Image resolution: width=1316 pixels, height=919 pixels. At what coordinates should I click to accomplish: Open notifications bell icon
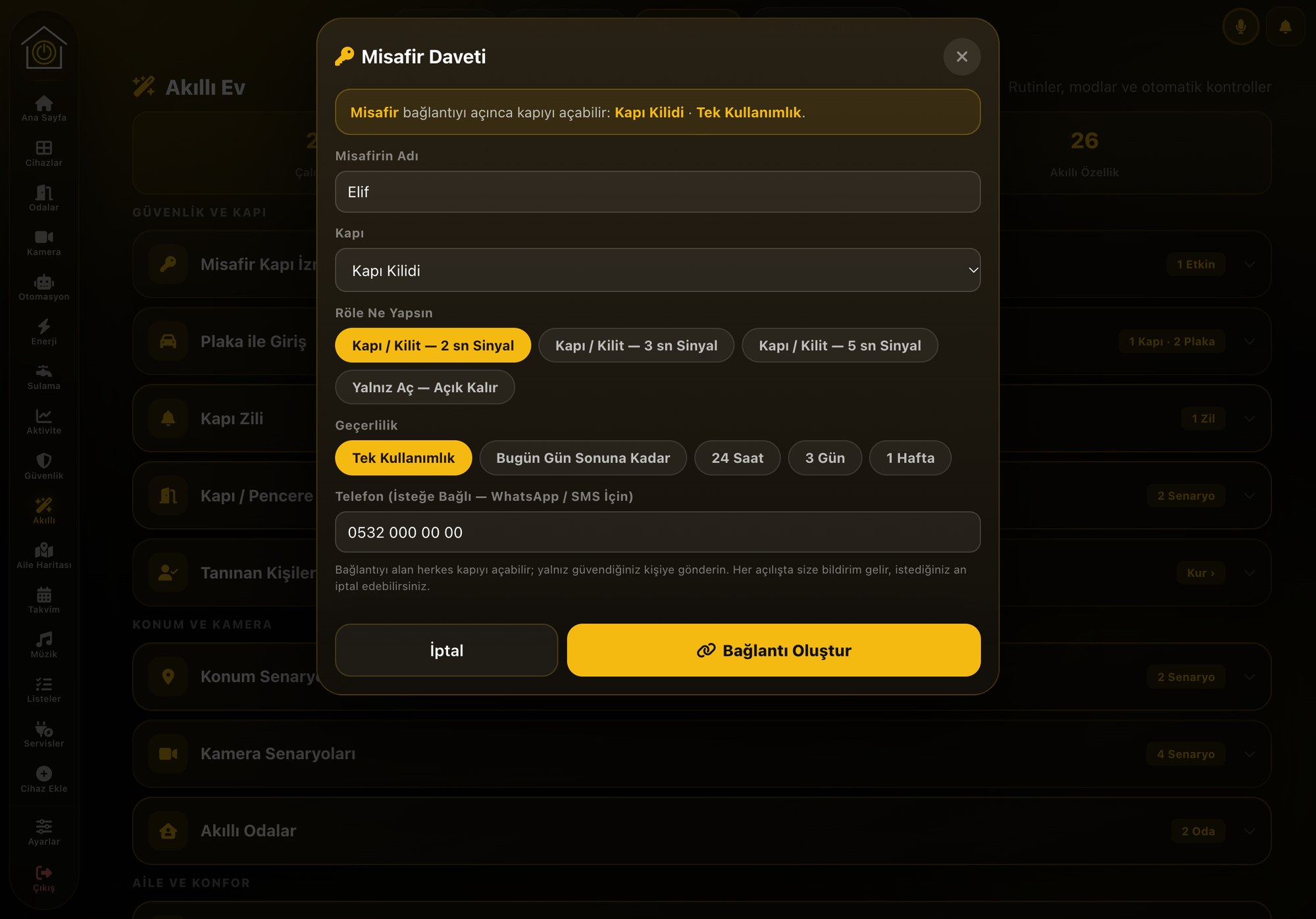pyautogui.click(x=1285, y=26)
